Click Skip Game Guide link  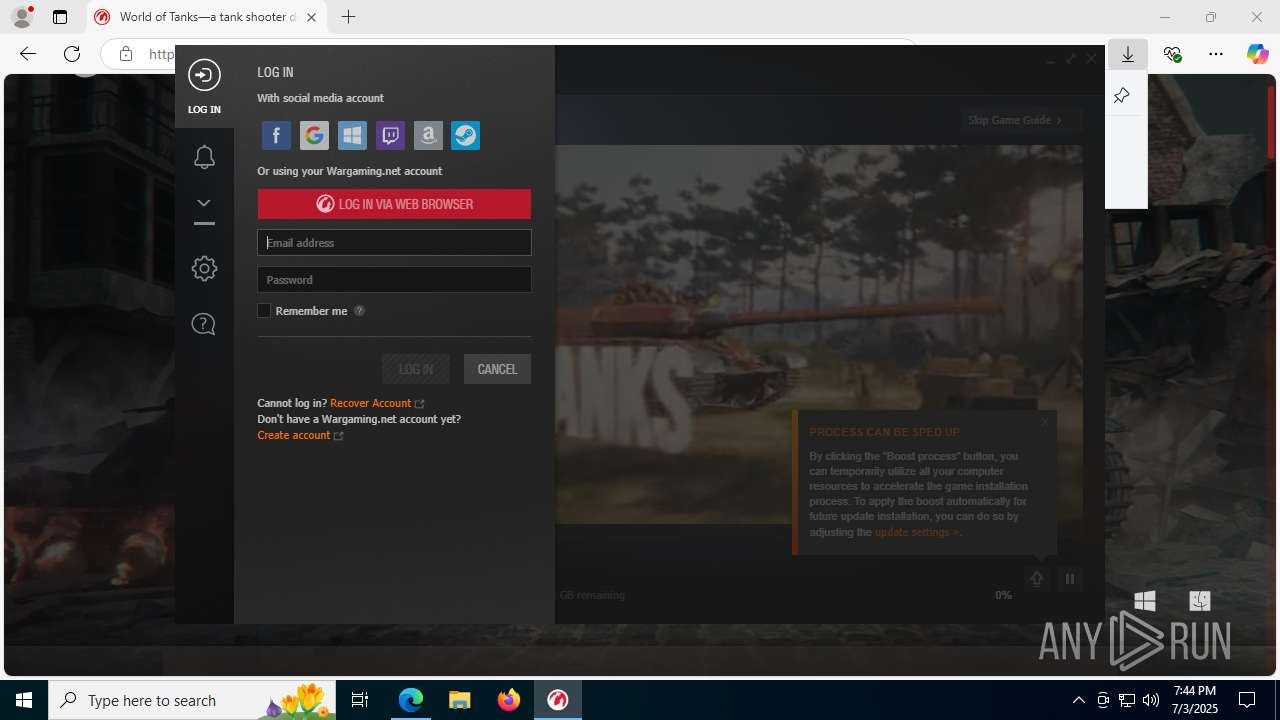[x=1014, y=120]
